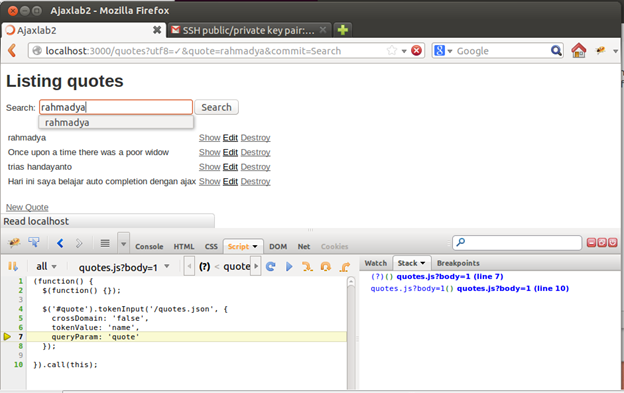
Task: Continue script execution with blue play button
Action: coord(289,267)
